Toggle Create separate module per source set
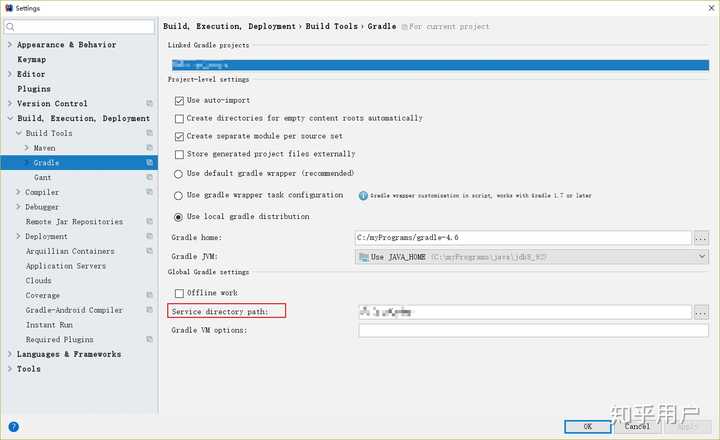 [x=179, y=136]
